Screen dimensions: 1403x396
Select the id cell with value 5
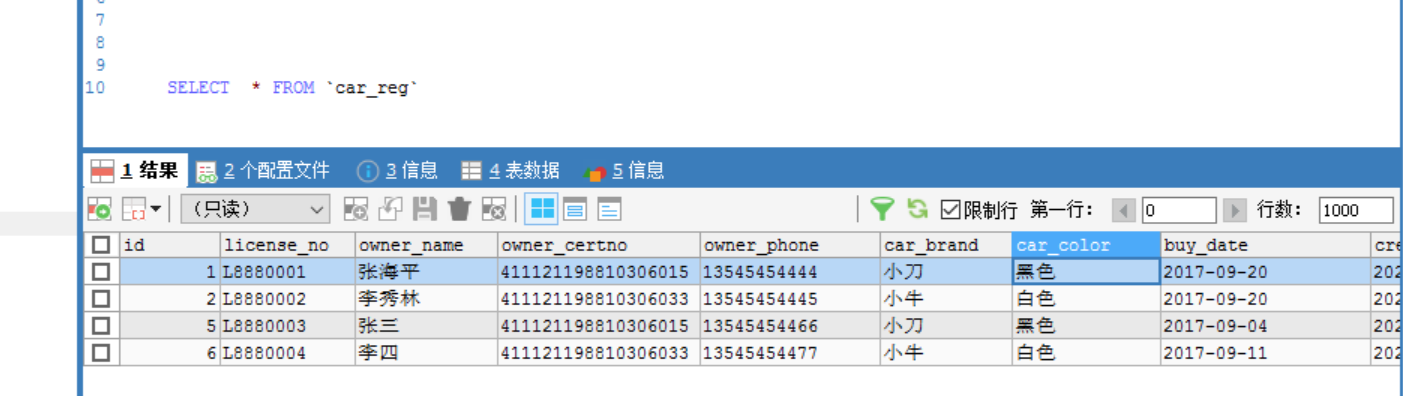[x=170, y=326]
